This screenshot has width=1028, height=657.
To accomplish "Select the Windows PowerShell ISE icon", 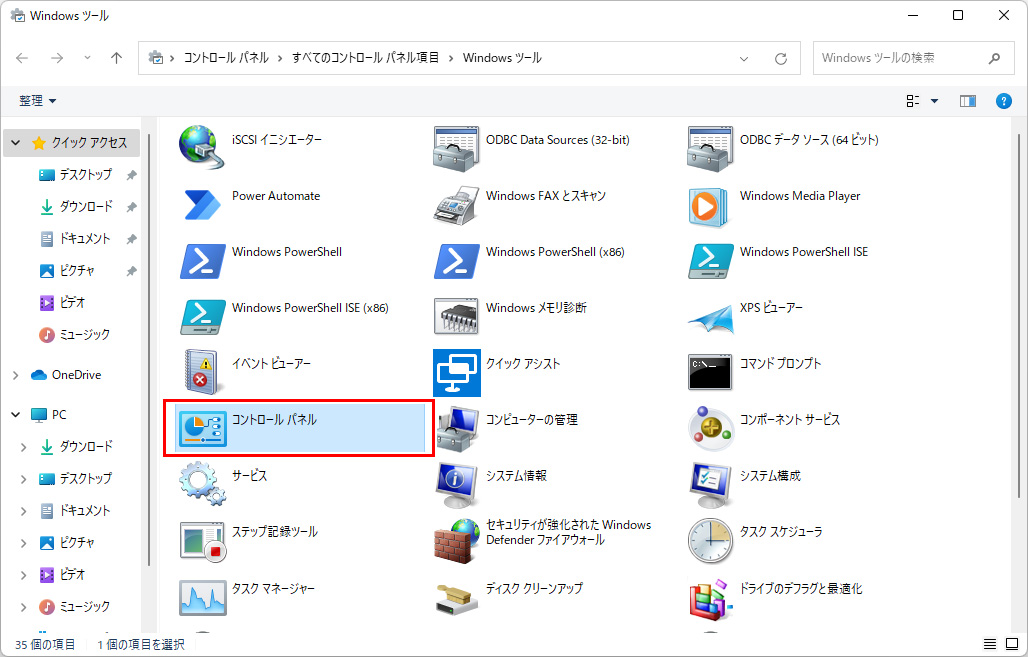I will click(711, 260).
